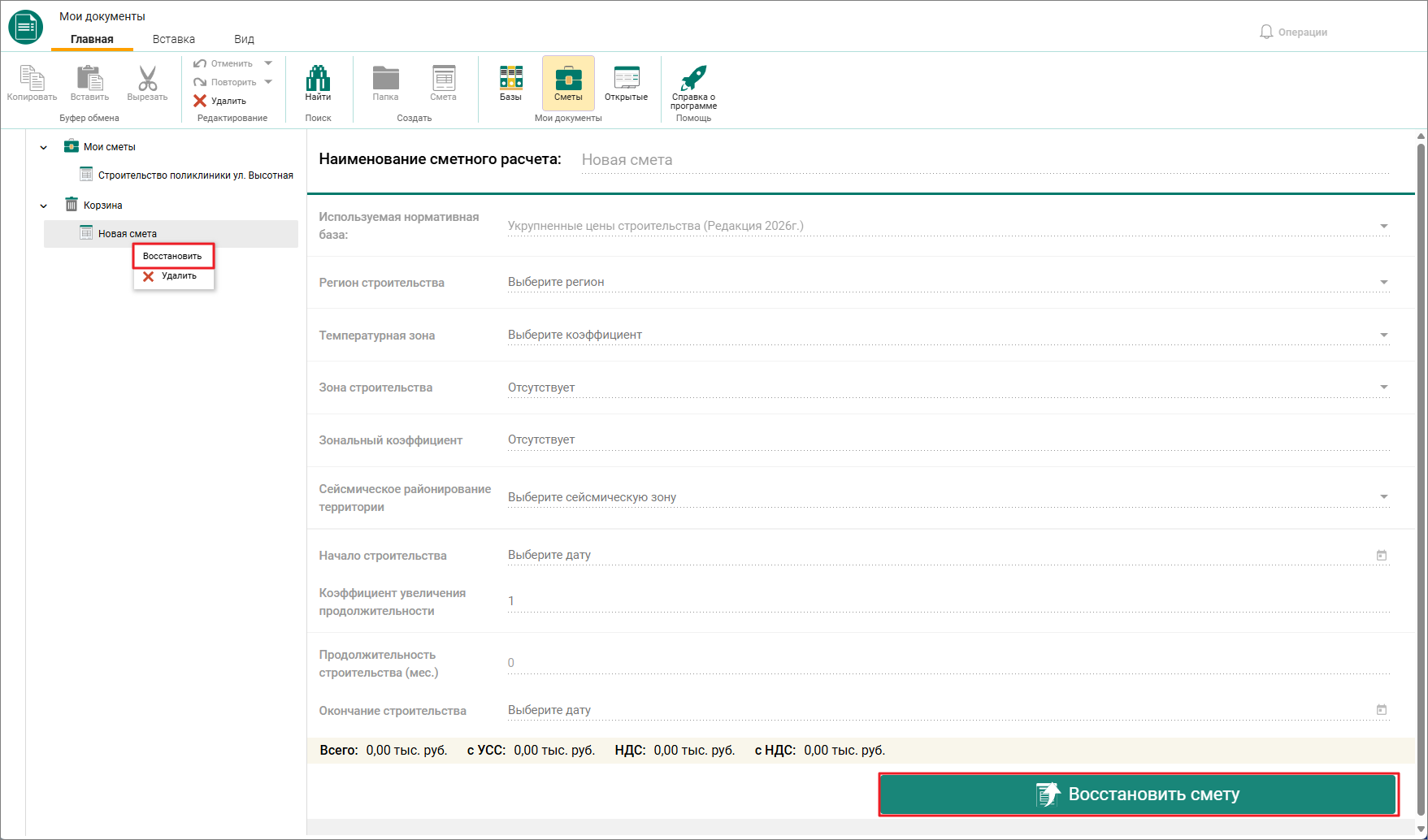The image size is (1428, 840).
Task: Click the Операции bell notification icon
Action: pyautogui.click(x=1266, y=32)
